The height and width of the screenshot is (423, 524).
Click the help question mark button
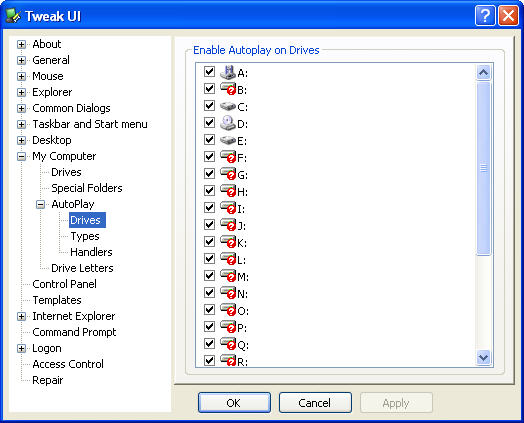pyautogui.click(x=485, y=15)
